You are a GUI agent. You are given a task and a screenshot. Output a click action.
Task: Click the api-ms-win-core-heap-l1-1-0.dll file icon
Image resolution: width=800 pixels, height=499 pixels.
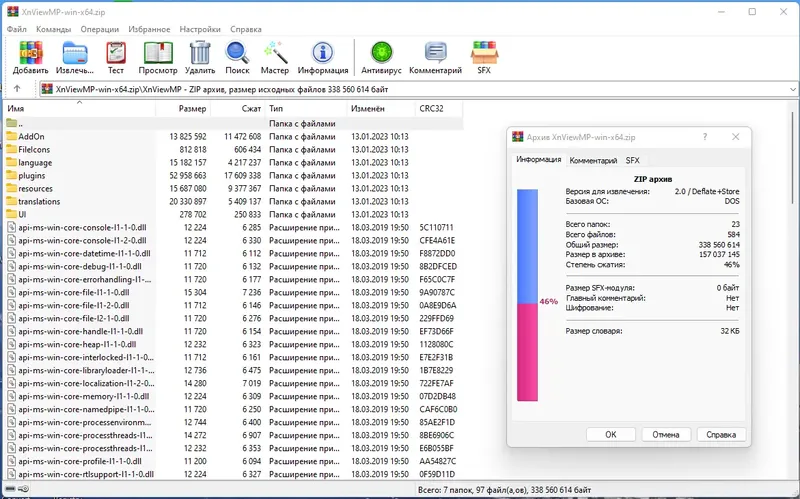(x=11, y=344)
